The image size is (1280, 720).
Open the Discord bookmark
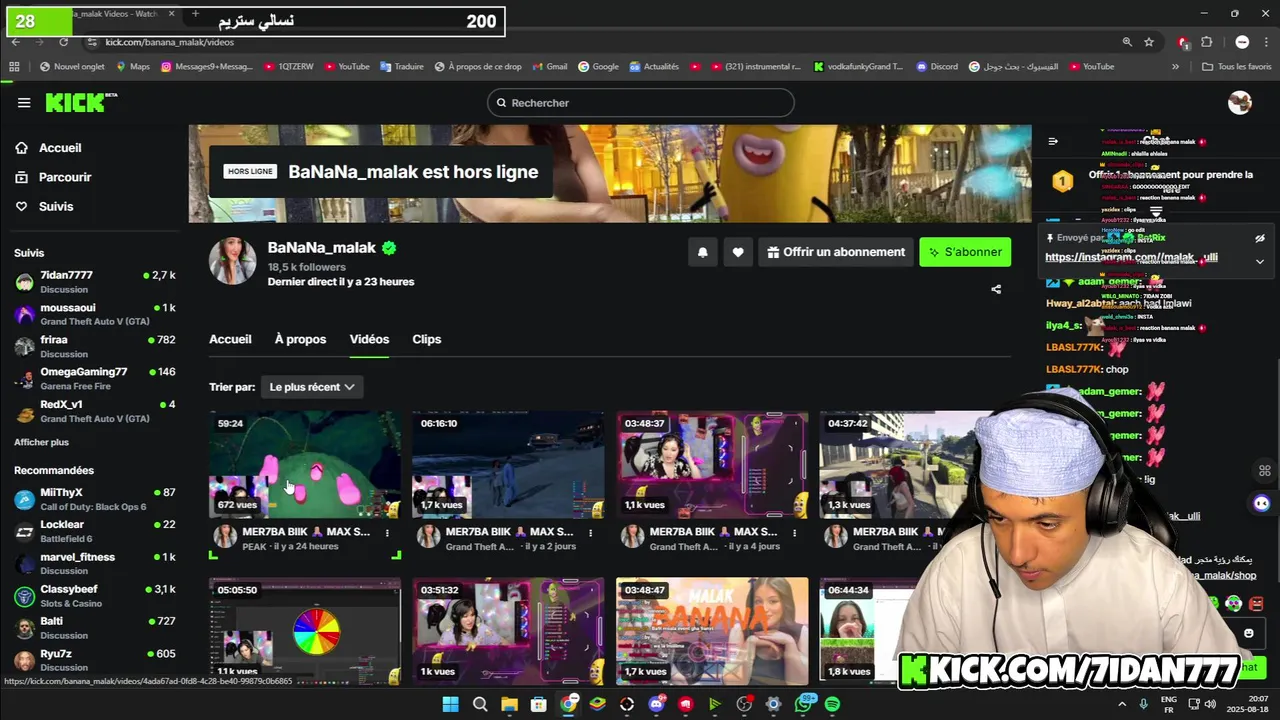pyautogui.click(x=936, y=67)
